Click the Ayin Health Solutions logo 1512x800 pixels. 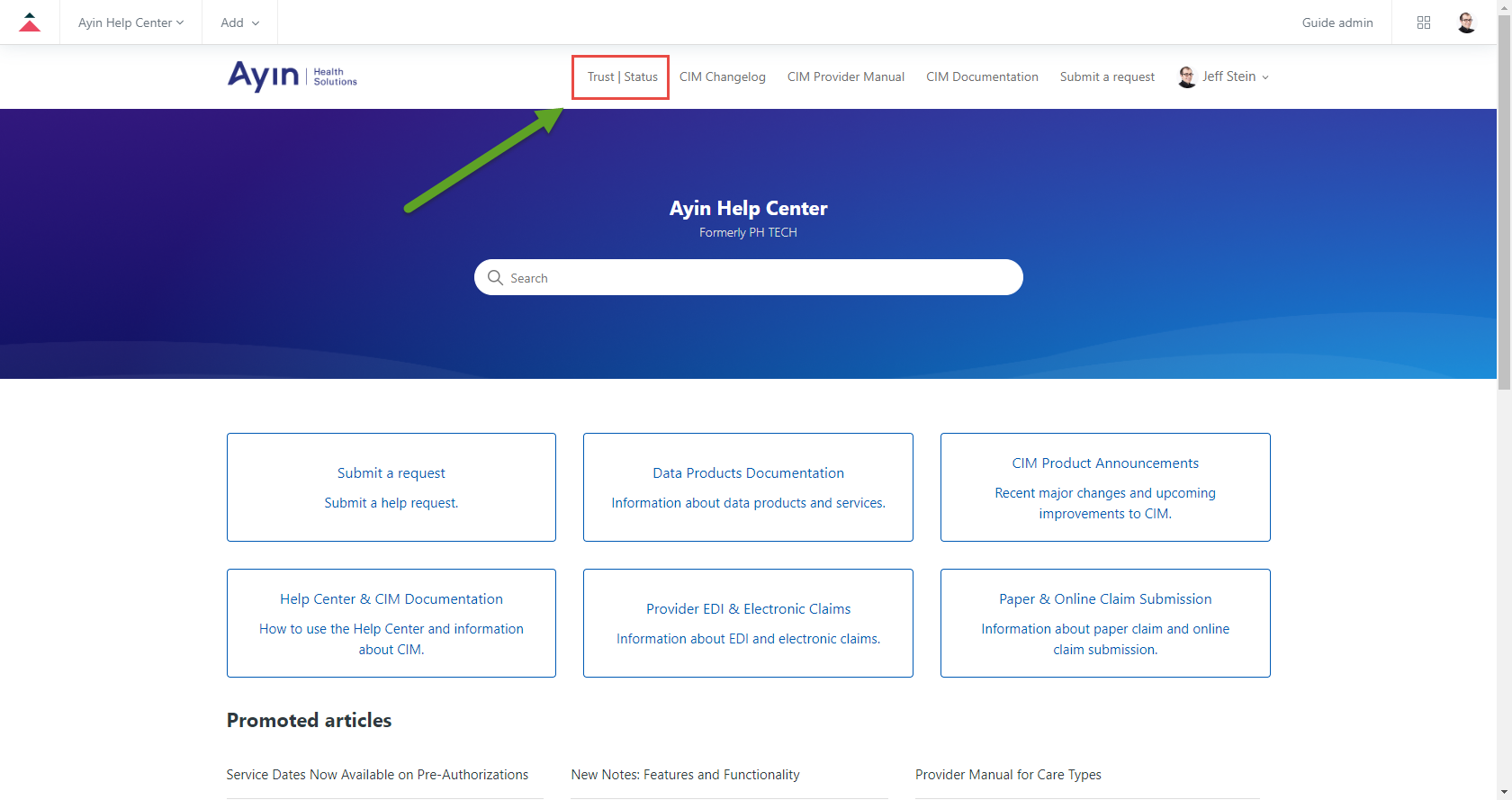tap(292, 76)
